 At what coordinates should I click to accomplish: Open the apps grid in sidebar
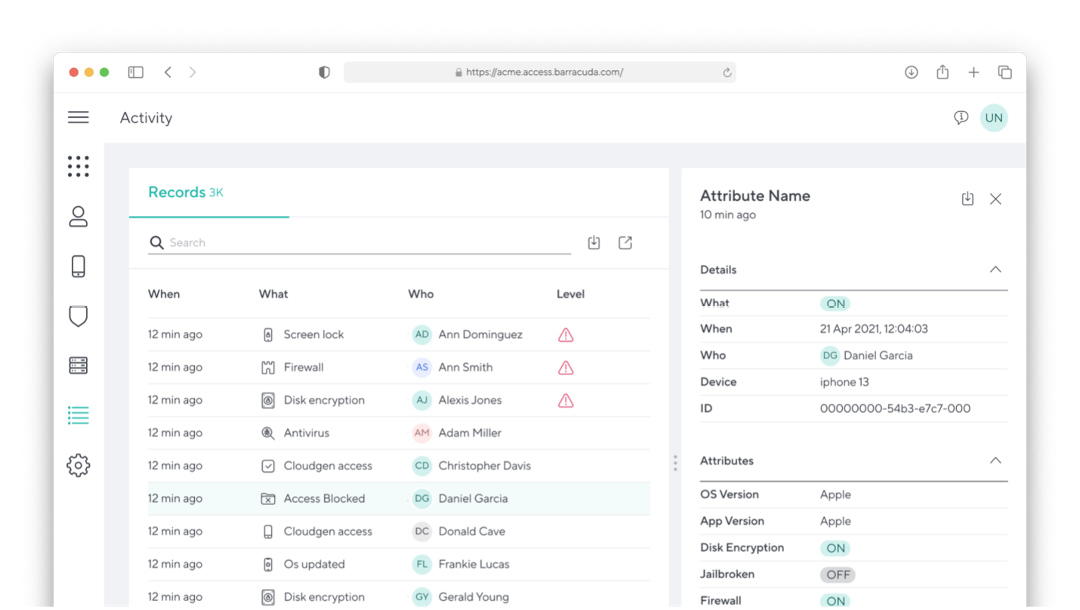(x=78, y=167)
